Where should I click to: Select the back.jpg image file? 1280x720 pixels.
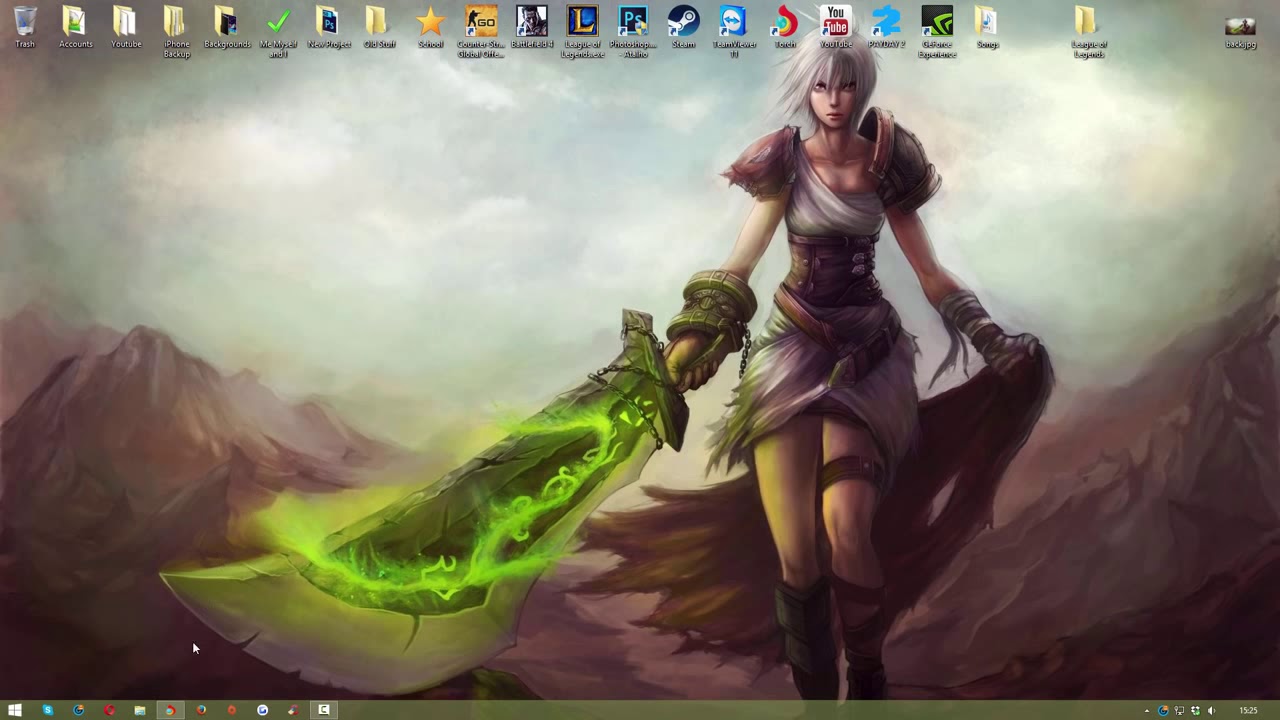tap(1240, 30)
